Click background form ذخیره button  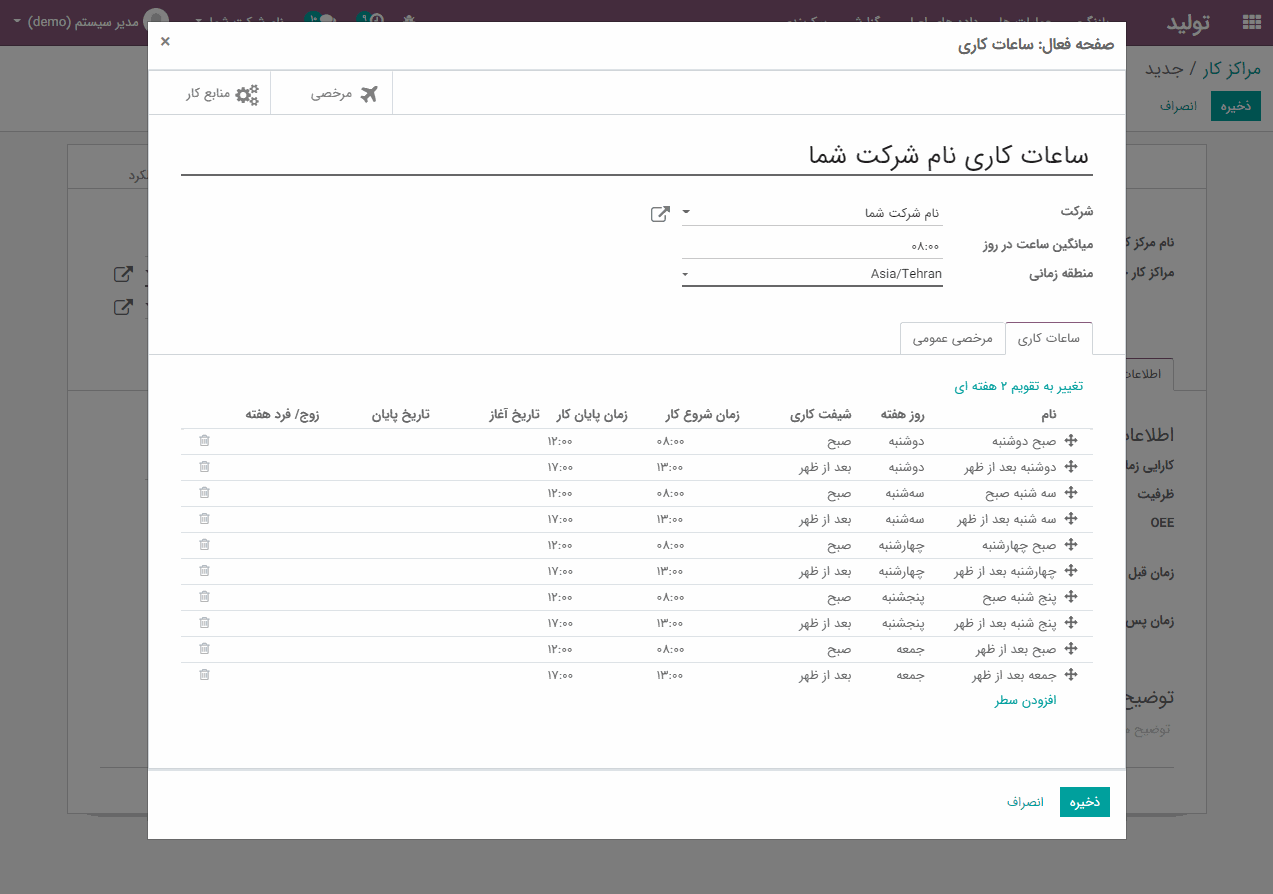pos(1236,106)
